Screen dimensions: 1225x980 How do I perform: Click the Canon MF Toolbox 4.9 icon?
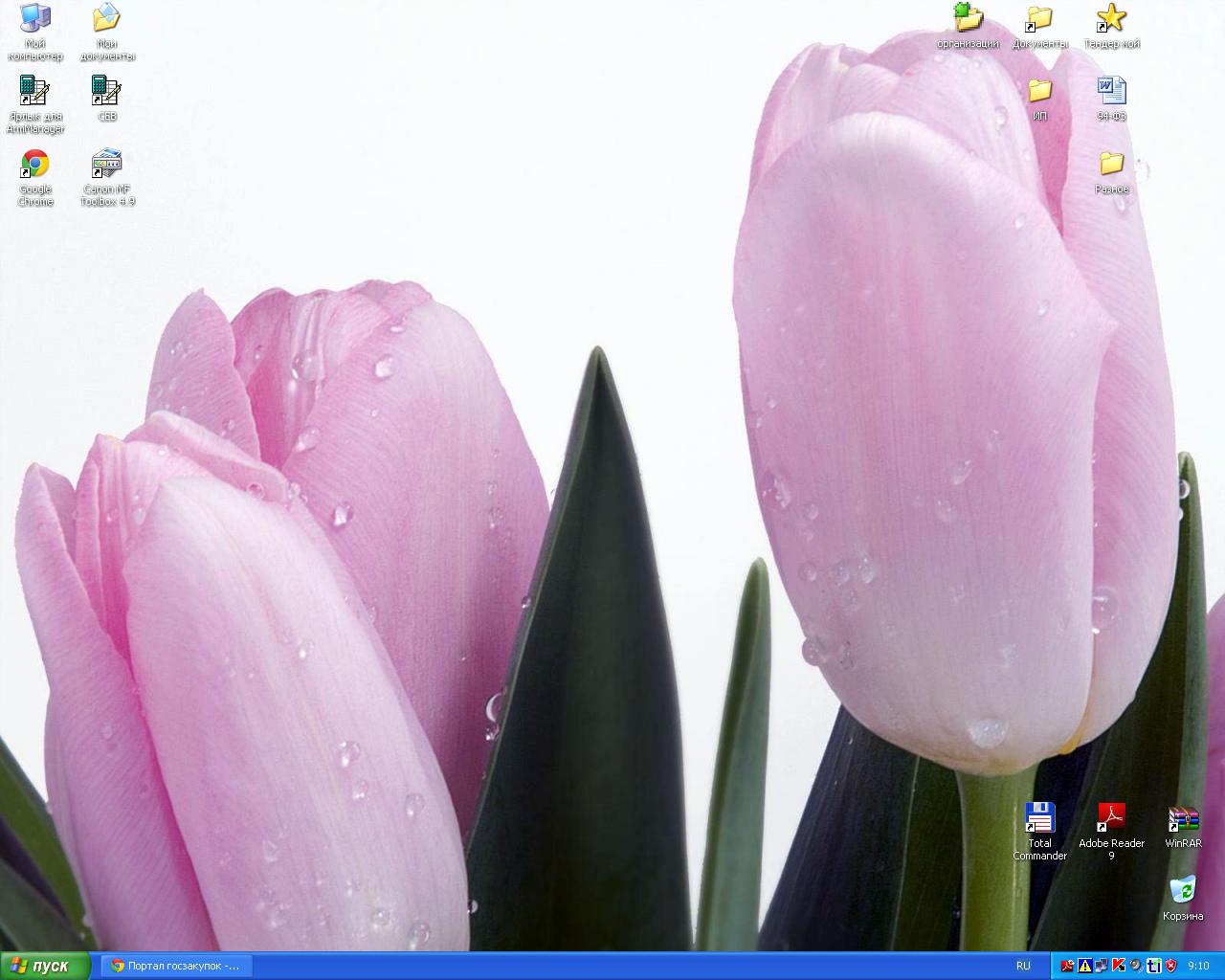[x=106, y=165]
